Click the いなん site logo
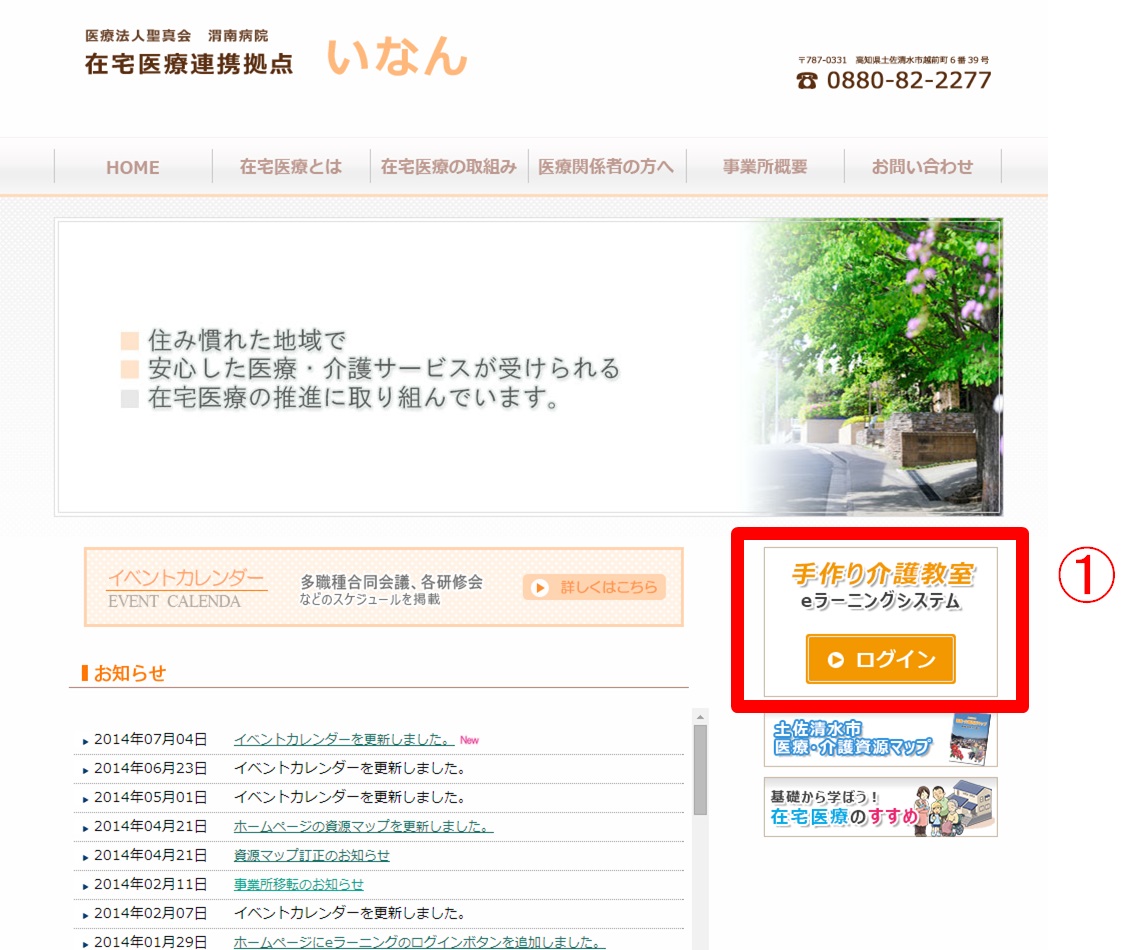 point(396,55)
